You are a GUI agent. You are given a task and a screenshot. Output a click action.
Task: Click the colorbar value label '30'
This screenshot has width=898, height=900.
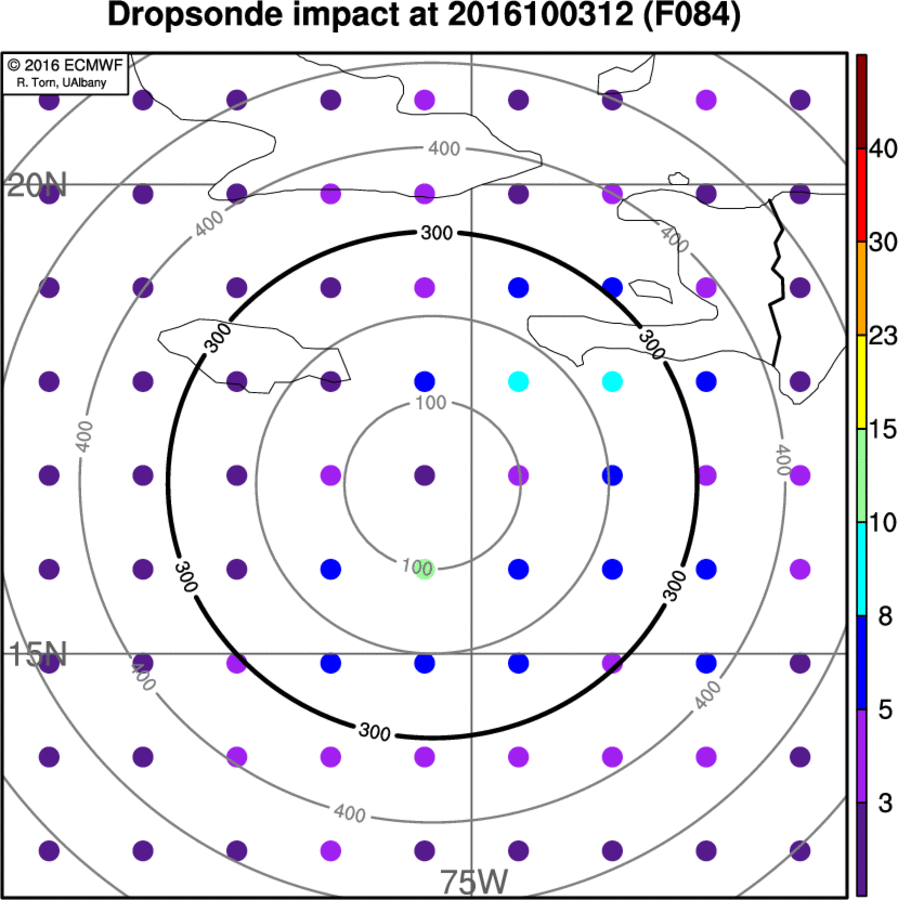point(883,242)
